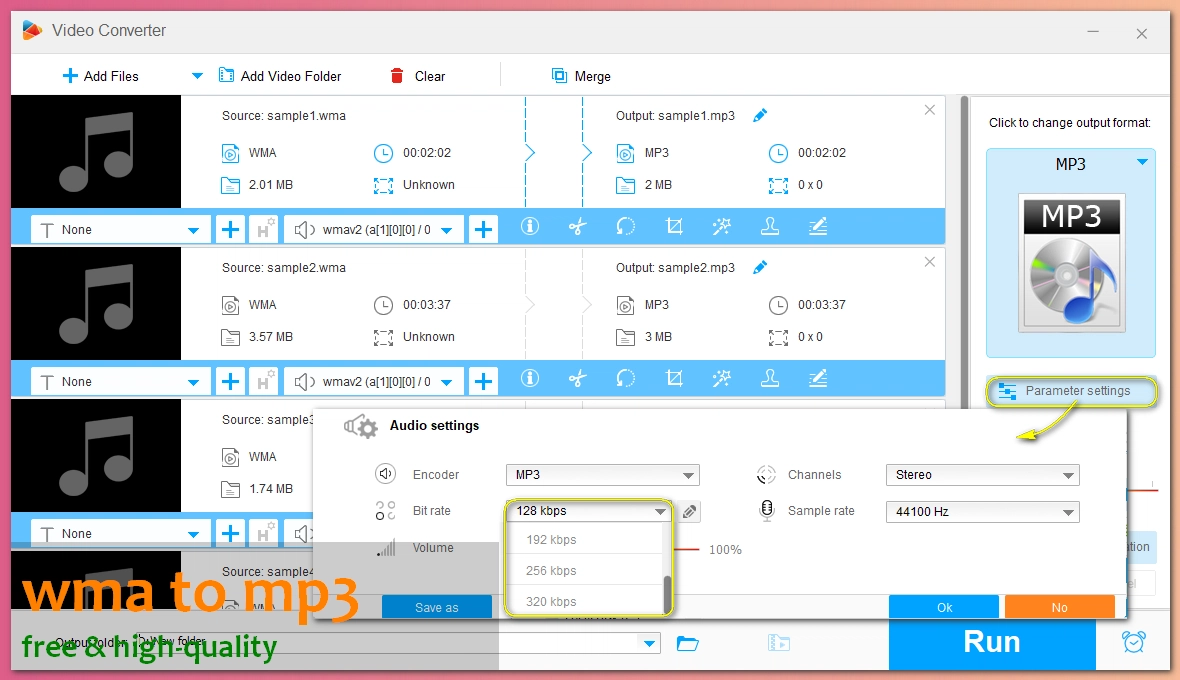
Task: Open rotate tool for sample1
Action: click(625, 226)
